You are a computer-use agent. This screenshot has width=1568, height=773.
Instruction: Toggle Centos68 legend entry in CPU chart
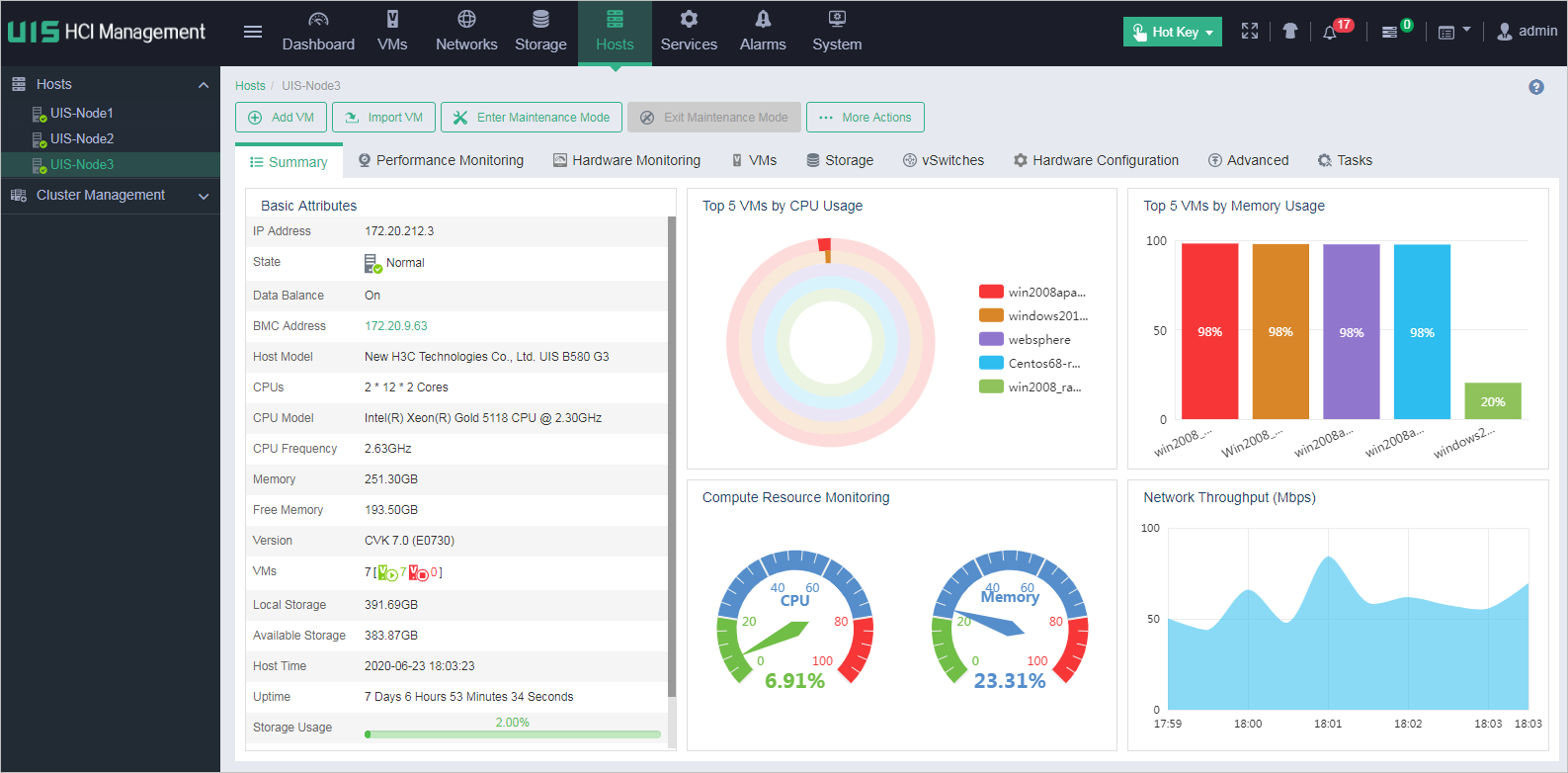click(1031, 363)
